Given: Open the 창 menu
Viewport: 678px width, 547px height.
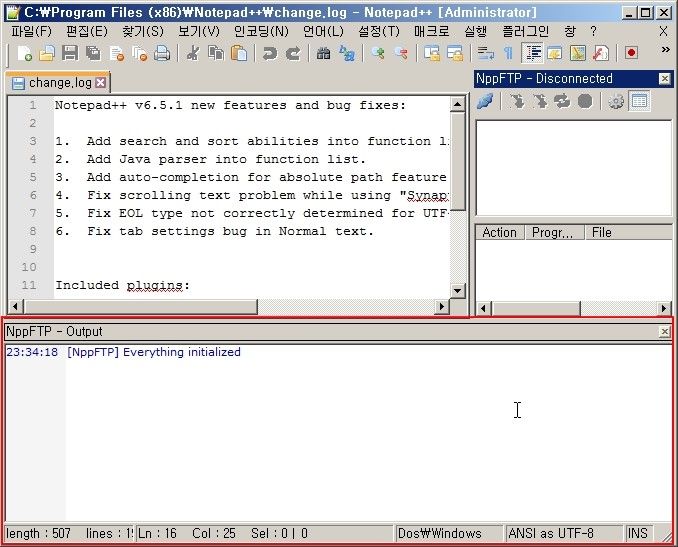Looking at the screenshot, I should tap(570, 31).
